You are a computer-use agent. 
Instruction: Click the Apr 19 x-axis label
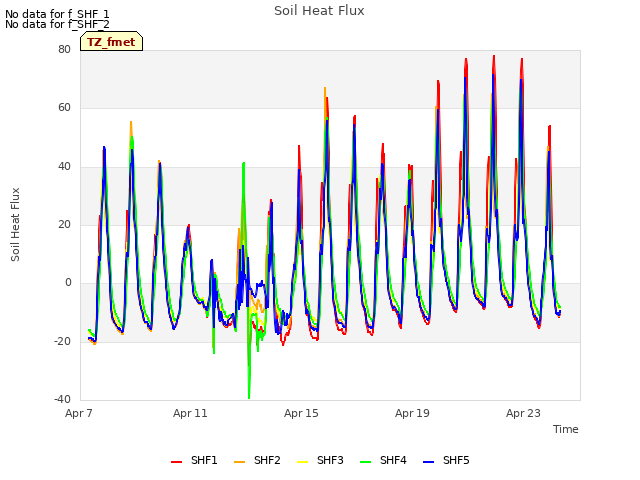click(x=412, y=413)
